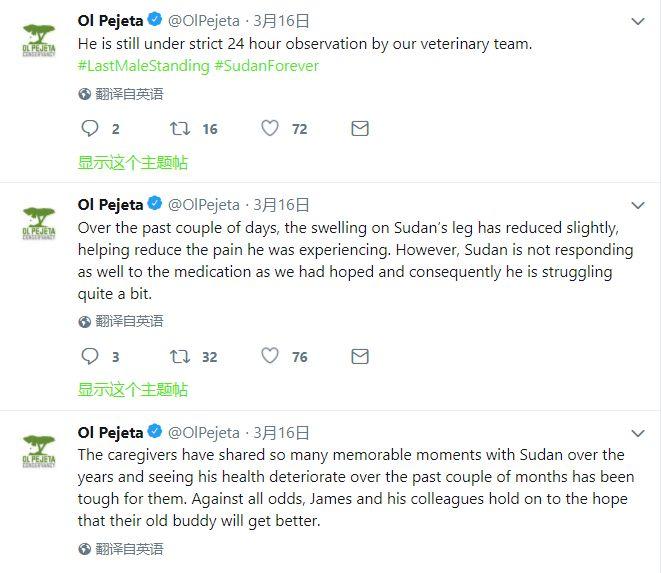661x573 pixels.
Task: Like the tweet with 72 likes
Action: coord(270,128)
